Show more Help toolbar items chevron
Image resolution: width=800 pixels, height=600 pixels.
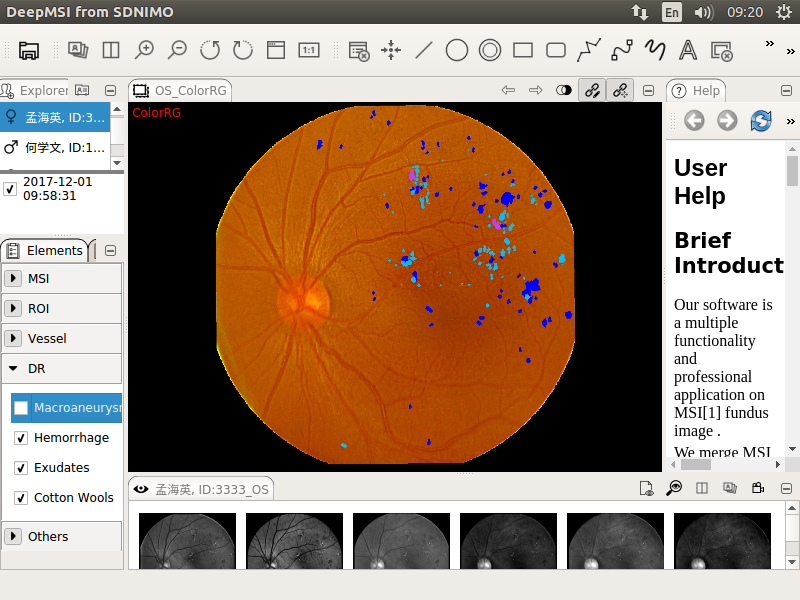(790, 121)
